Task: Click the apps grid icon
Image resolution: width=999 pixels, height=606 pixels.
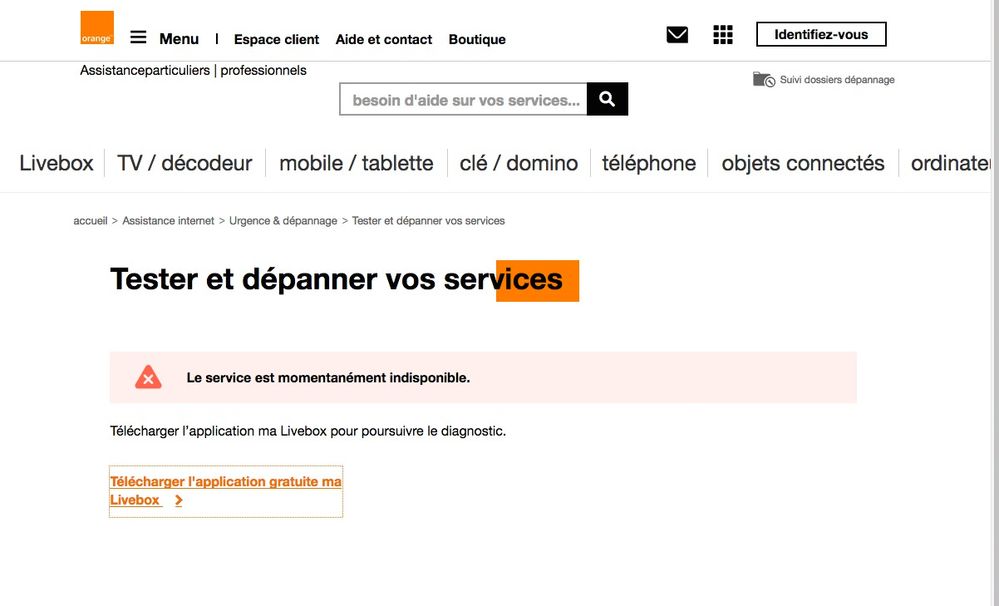Action: point(722,33)
